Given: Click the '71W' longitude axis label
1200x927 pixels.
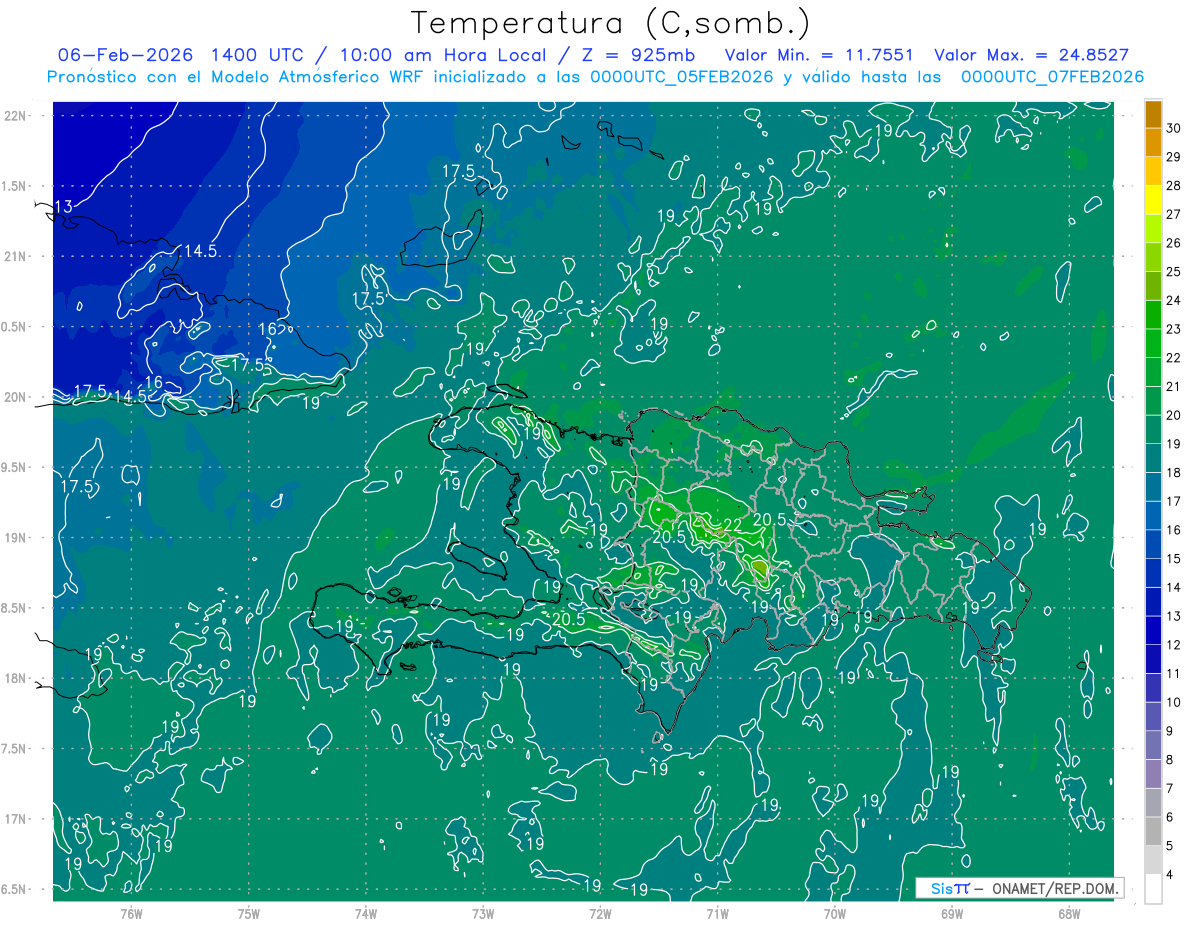Looking at the screenshot, I should [x=717, y=913].
